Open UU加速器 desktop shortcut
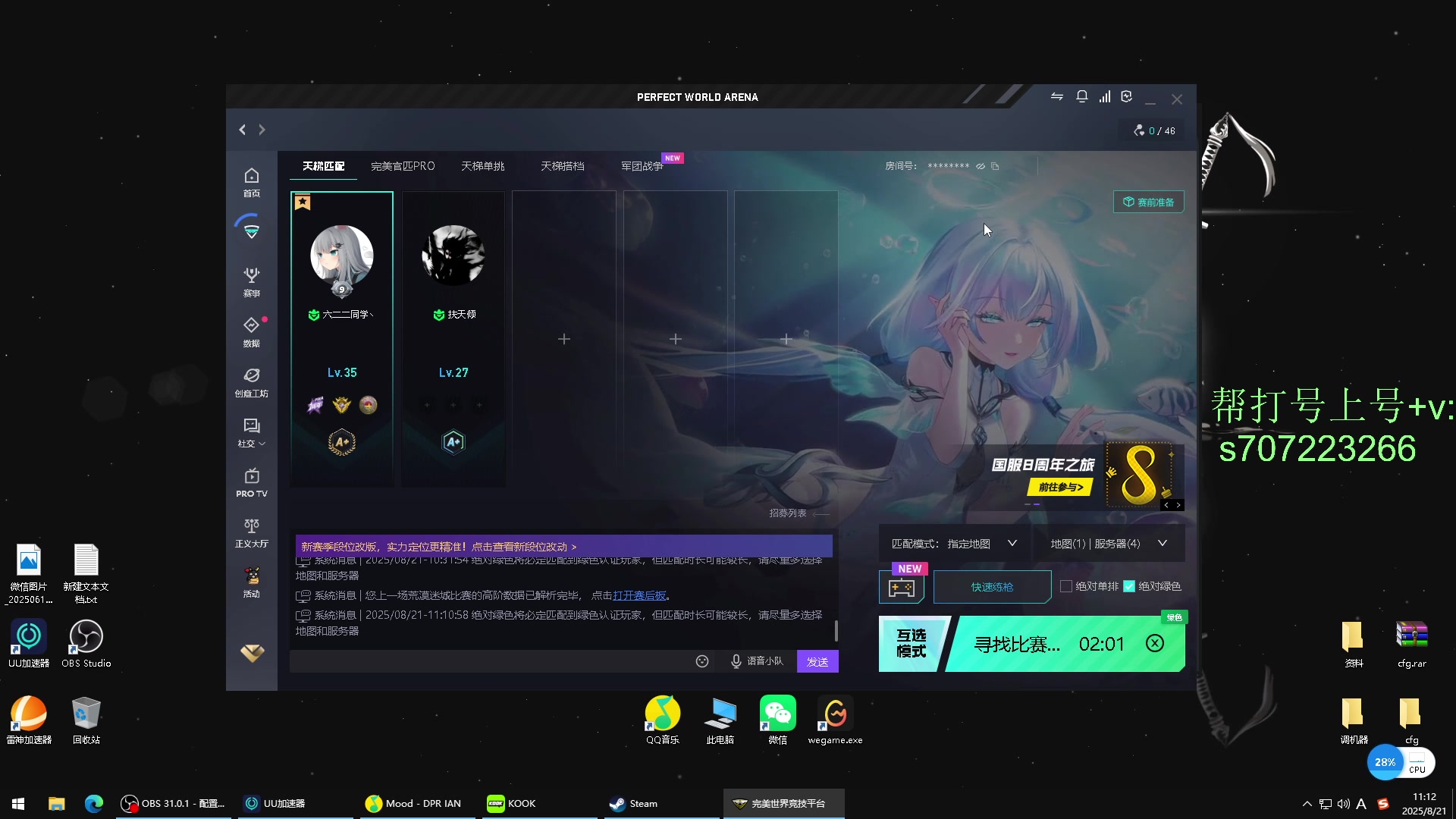Screen dimensions: 1456x819 tap(29, 644)
